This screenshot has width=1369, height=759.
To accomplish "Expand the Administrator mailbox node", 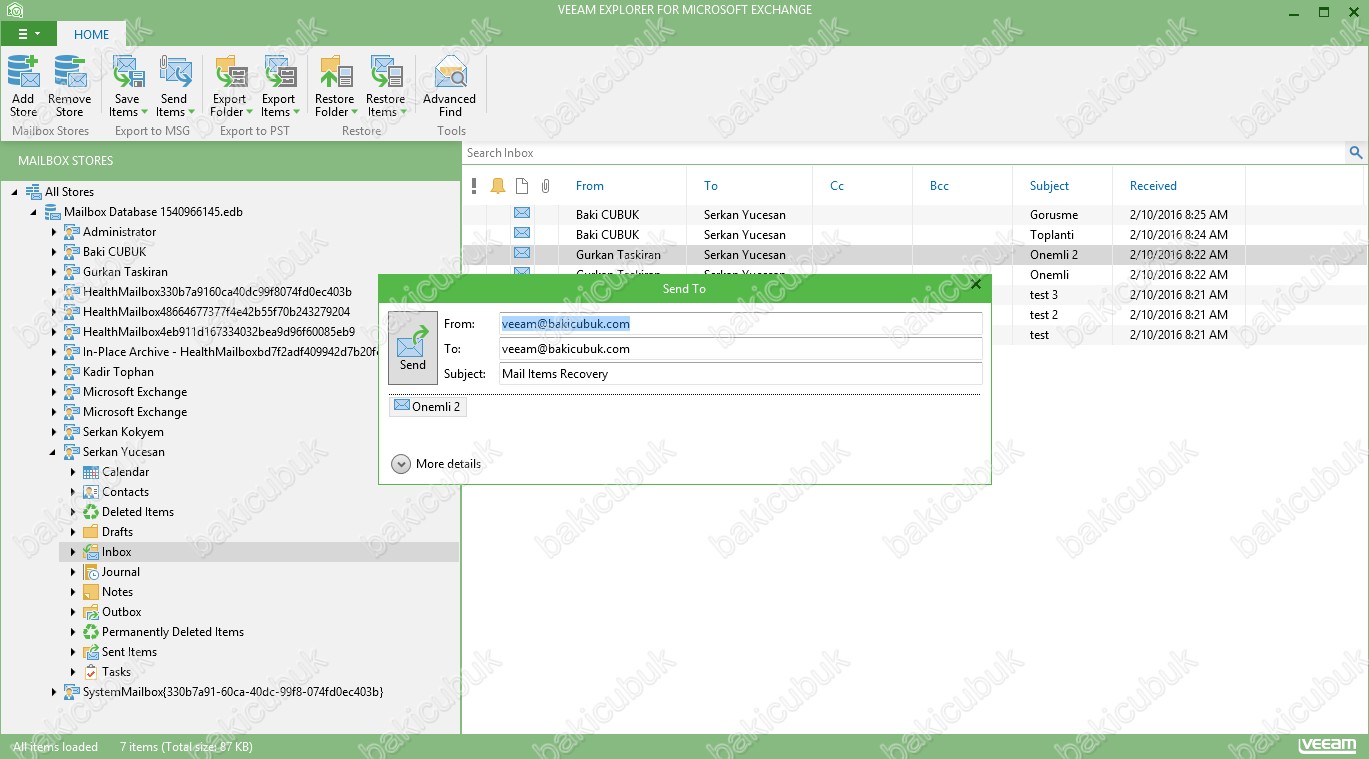I will tap(54, 232).
